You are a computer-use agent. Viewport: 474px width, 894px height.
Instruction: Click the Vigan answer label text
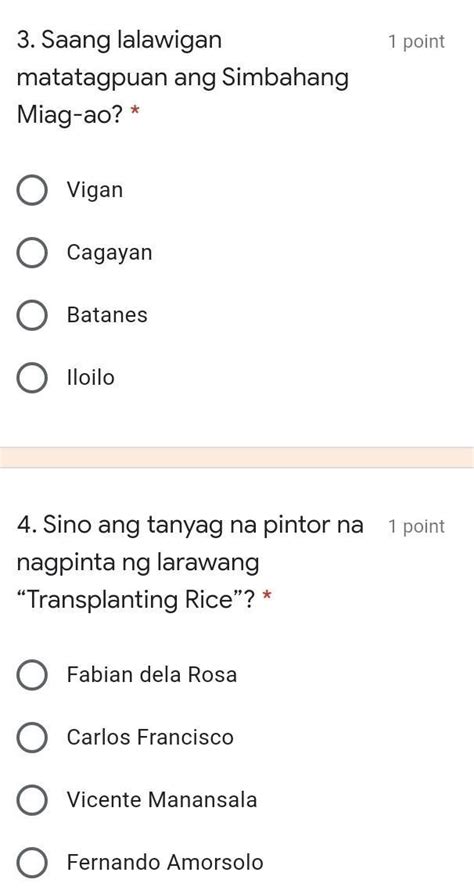[95, 190]
